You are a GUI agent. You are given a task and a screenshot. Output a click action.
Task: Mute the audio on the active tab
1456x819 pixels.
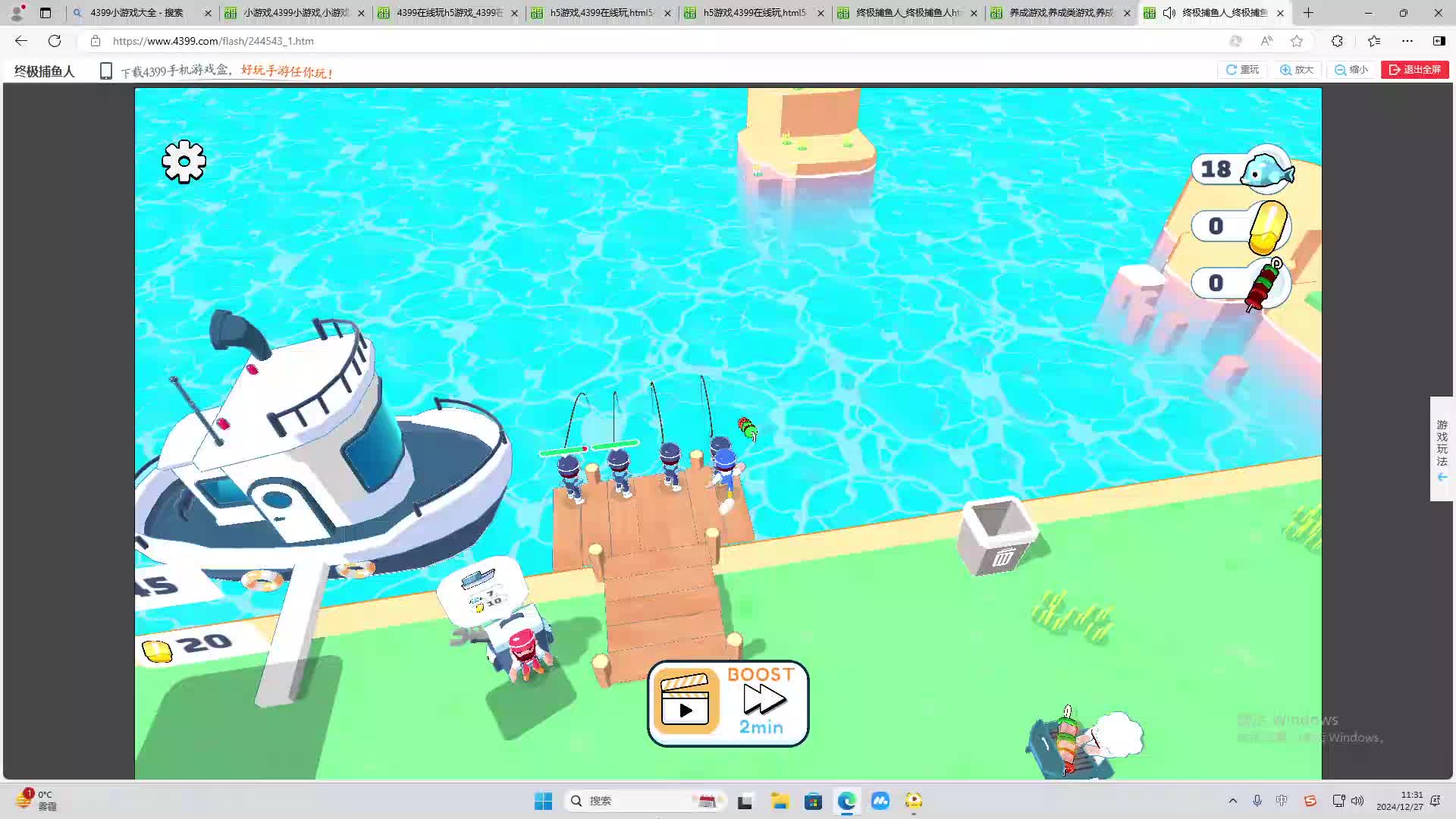coord(1169,13)
